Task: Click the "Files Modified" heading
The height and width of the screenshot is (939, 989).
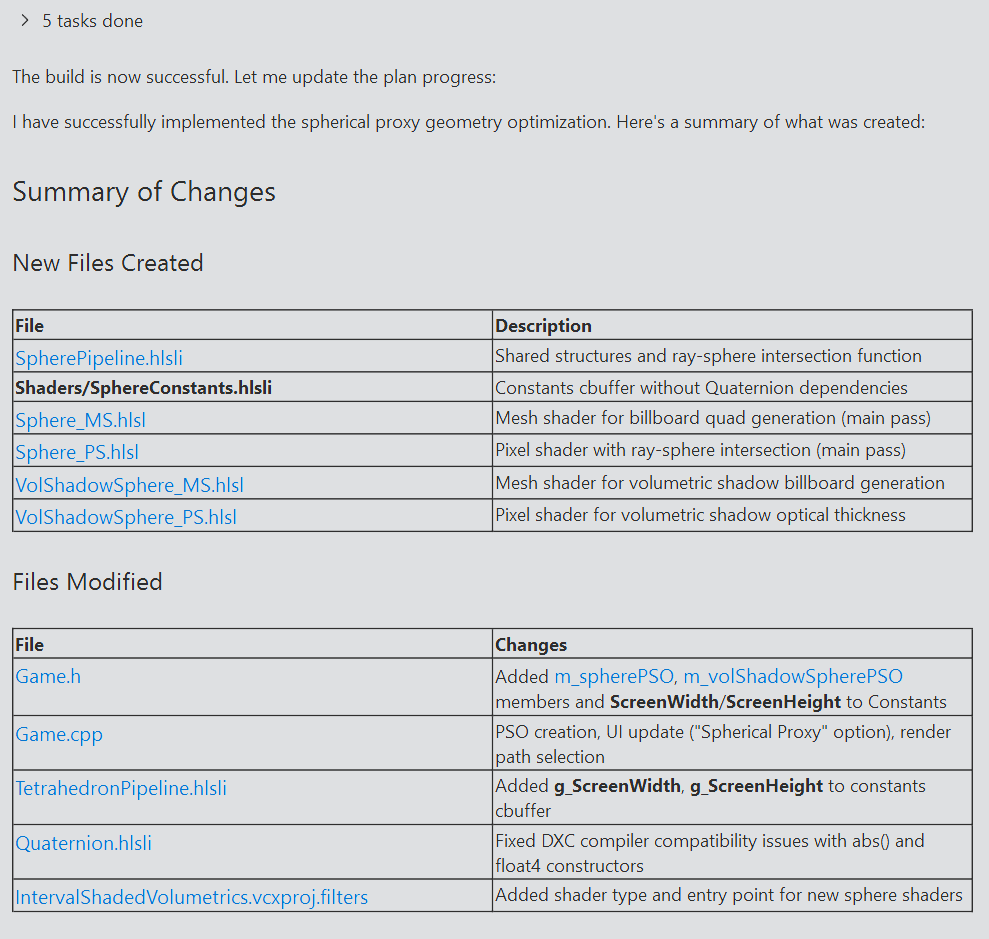Action: click(87, 582)
